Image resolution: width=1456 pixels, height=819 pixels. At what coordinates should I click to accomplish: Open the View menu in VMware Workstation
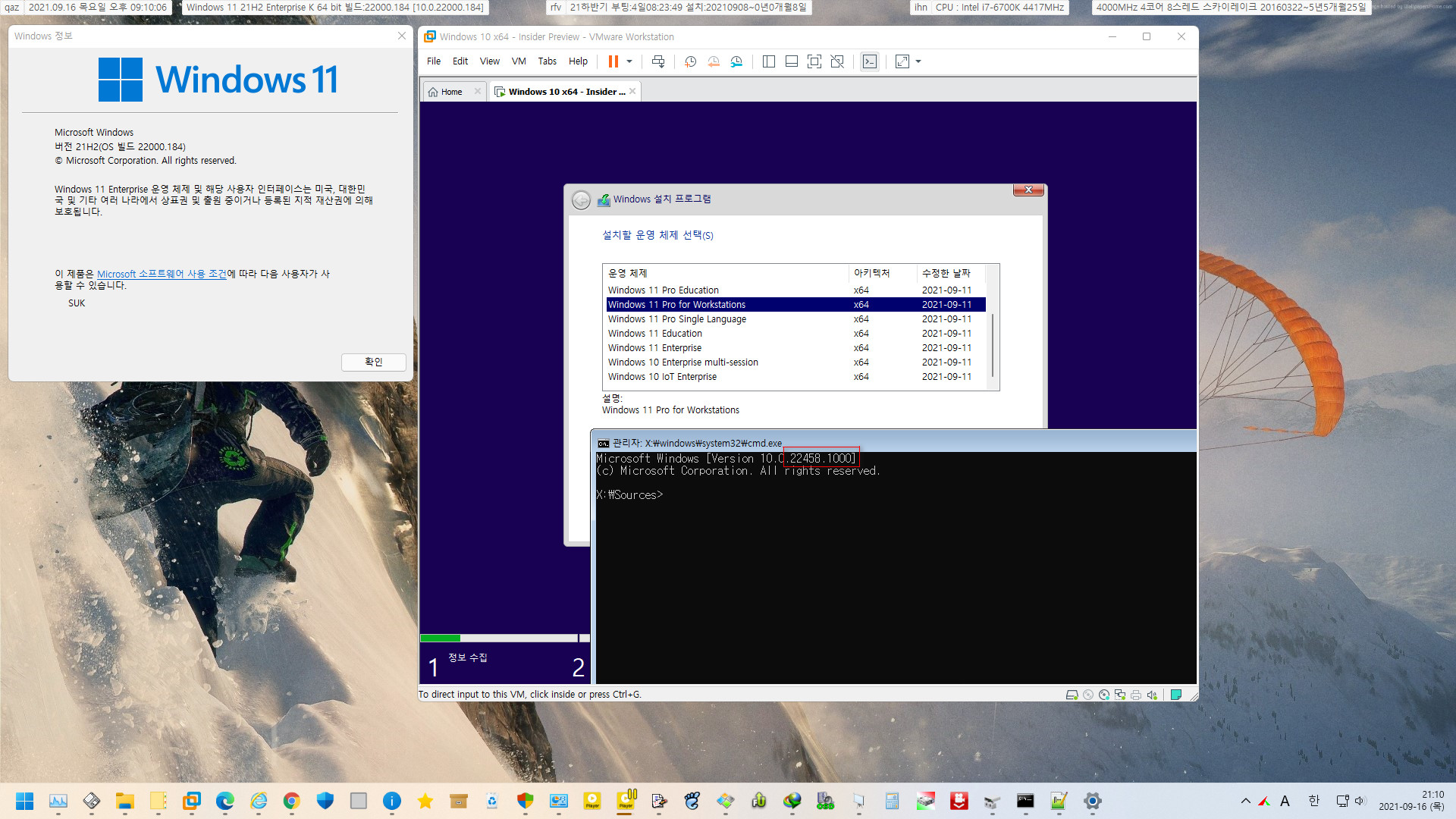point(490,61)
